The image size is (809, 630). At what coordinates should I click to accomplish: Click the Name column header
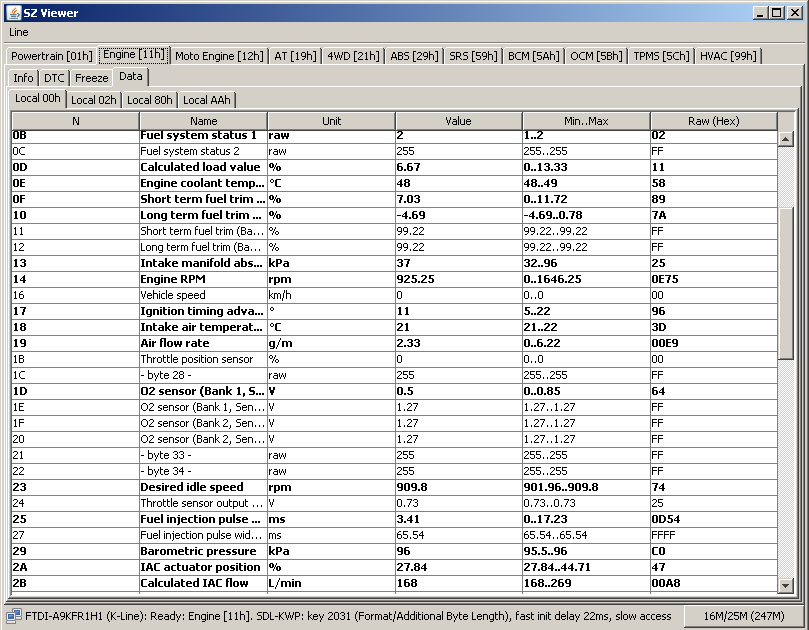click(203, 121)
